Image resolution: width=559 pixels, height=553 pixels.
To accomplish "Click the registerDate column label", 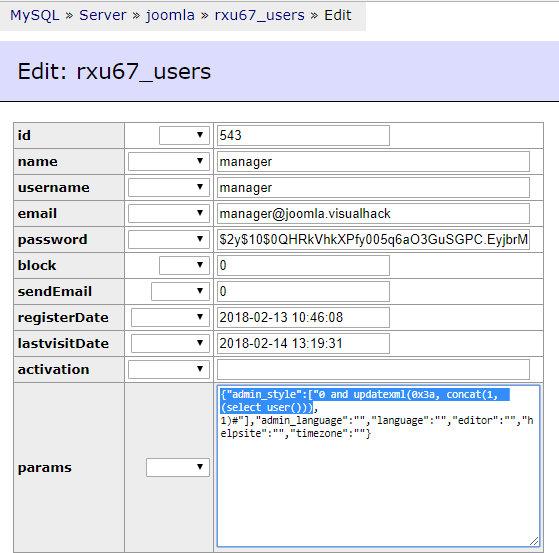I will point(63,317).
